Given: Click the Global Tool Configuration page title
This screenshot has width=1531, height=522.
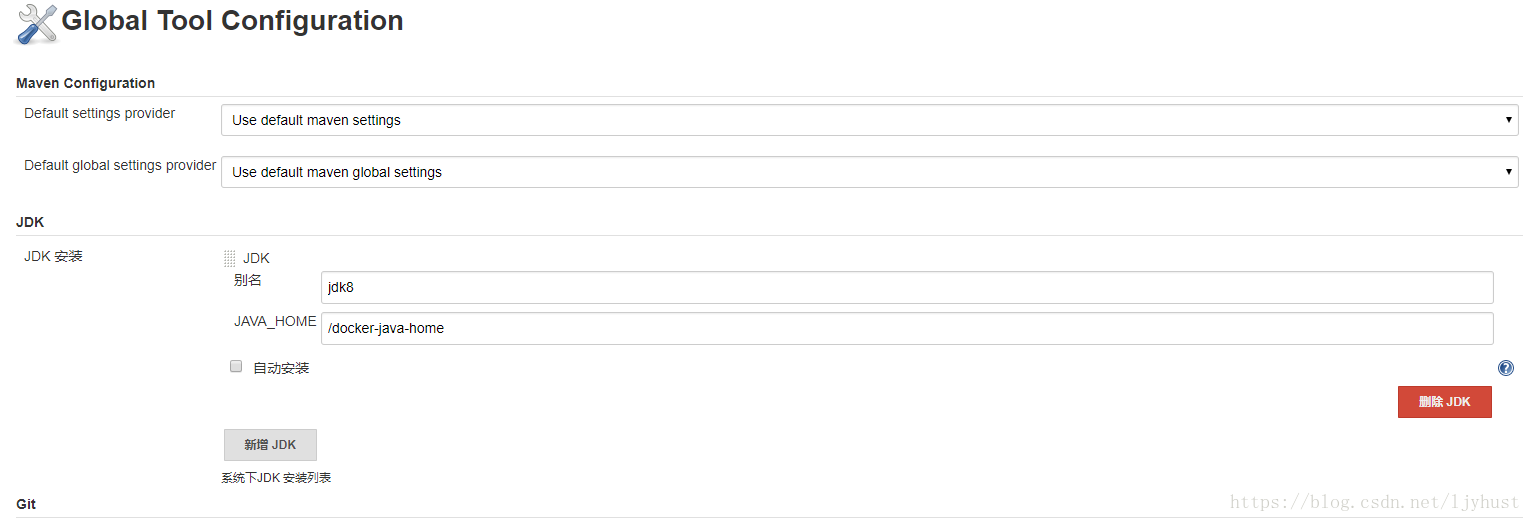Looking at the screenshot, I should (x=232, y=21).
